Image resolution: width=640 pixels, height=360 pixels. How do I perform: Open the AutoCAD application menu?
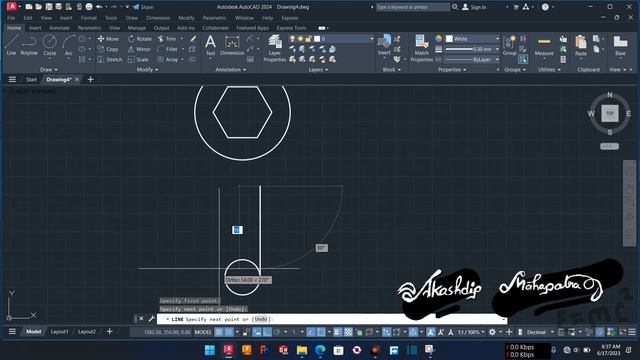12,7
